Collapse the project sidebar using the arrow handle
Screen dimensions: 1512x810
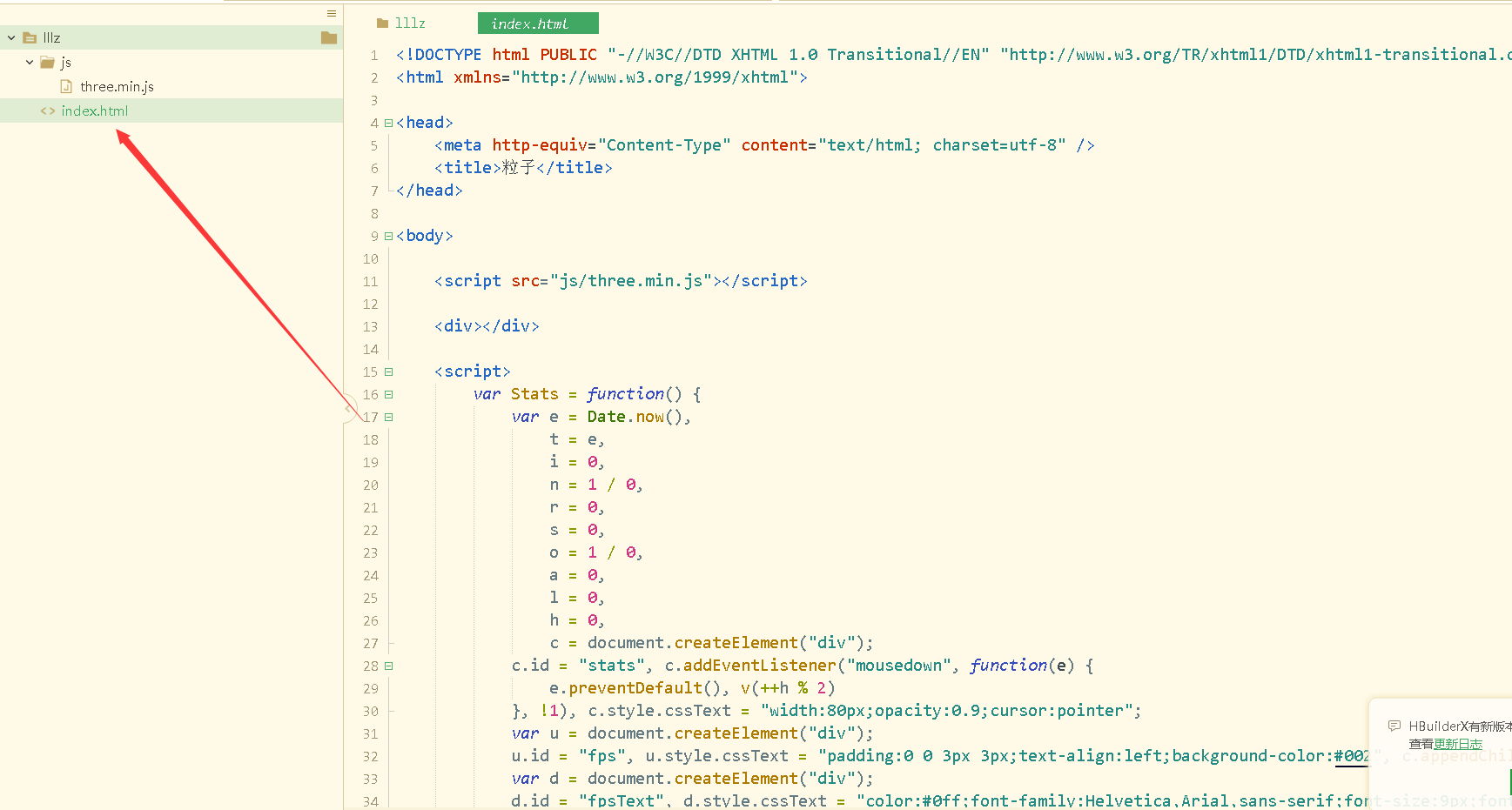point(348,408)
